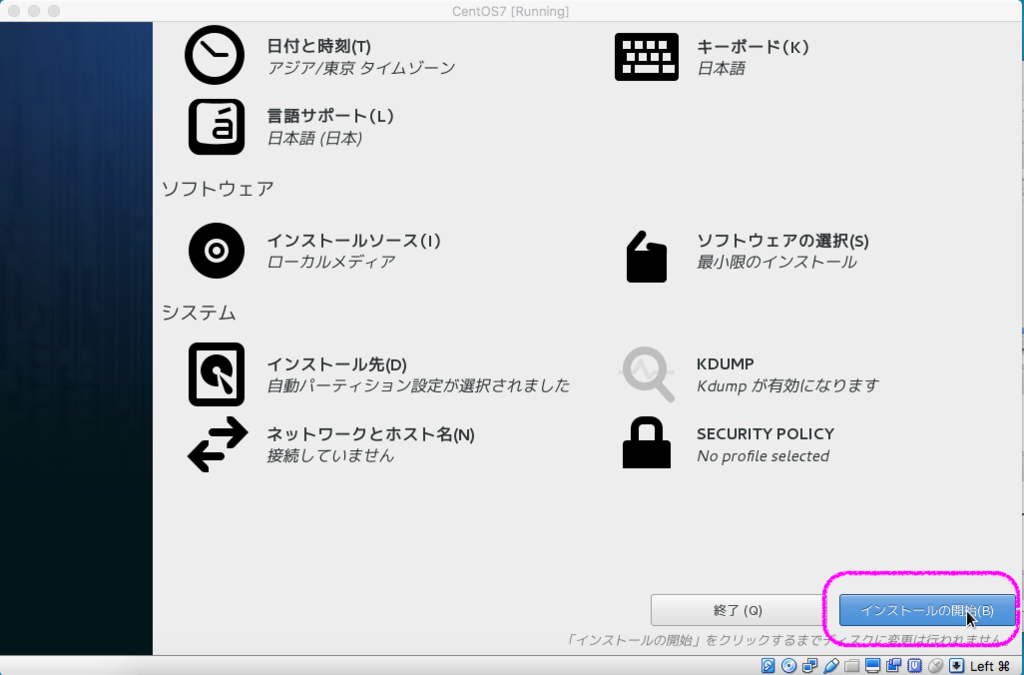Click the VirtualBox keyboard capture arrow icon
1024x675 pixels.
tap(956, 665)
